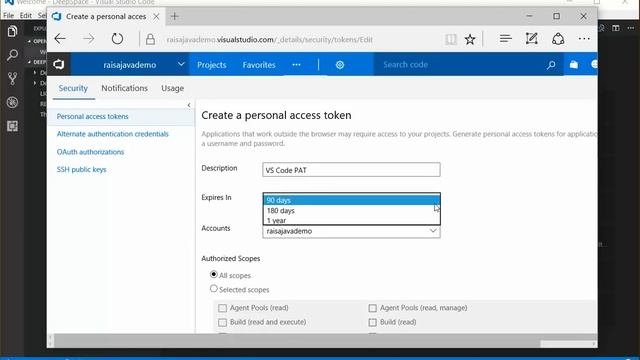Click the browser forward arrow
The image size is (640, 360).
pyautogui.click(x=89, y=39)
